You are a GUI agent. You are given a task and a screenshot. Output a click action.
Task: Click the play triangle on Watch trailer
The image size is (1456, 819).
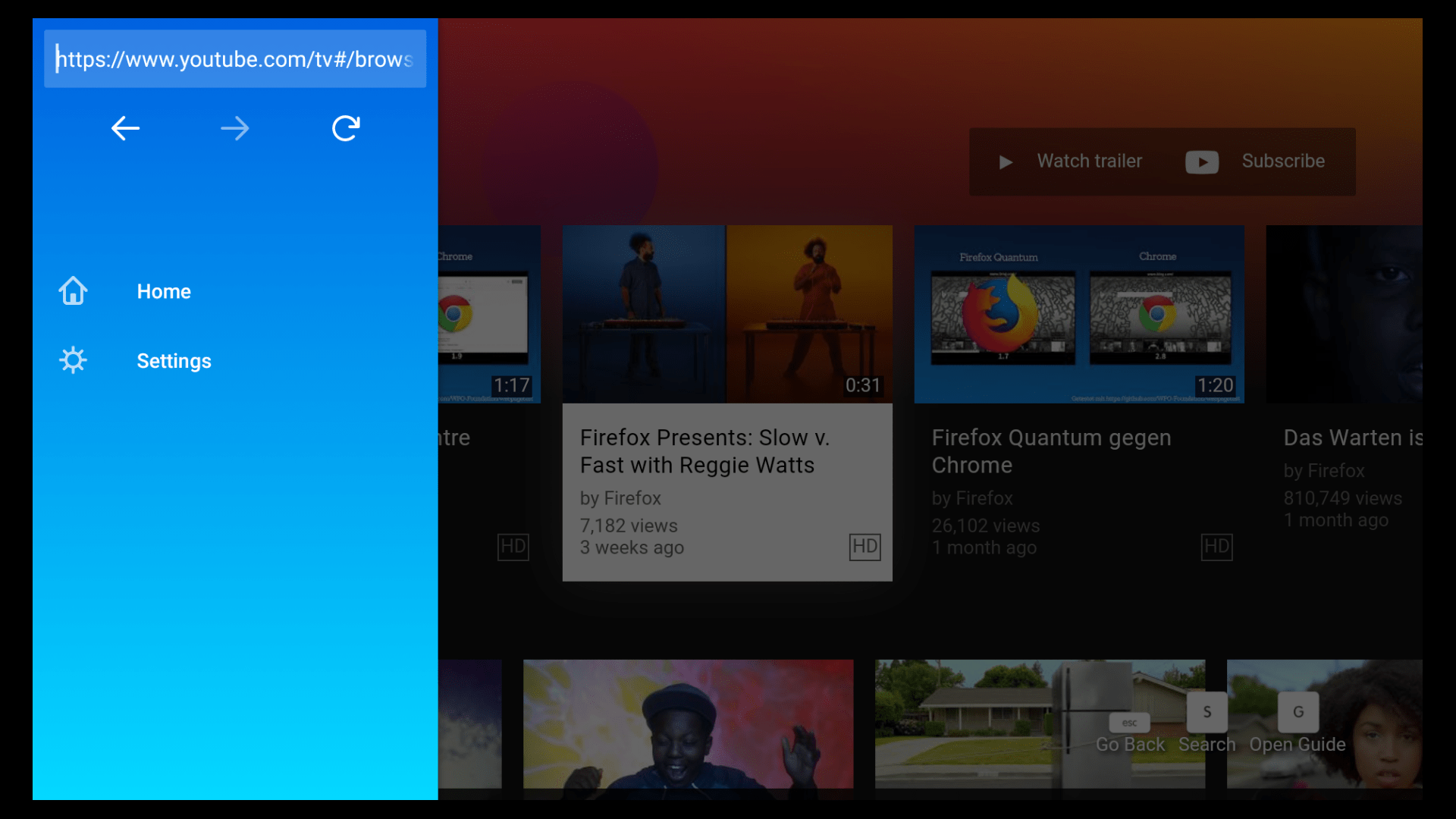pyautogui.click(x=1006, y=162)
